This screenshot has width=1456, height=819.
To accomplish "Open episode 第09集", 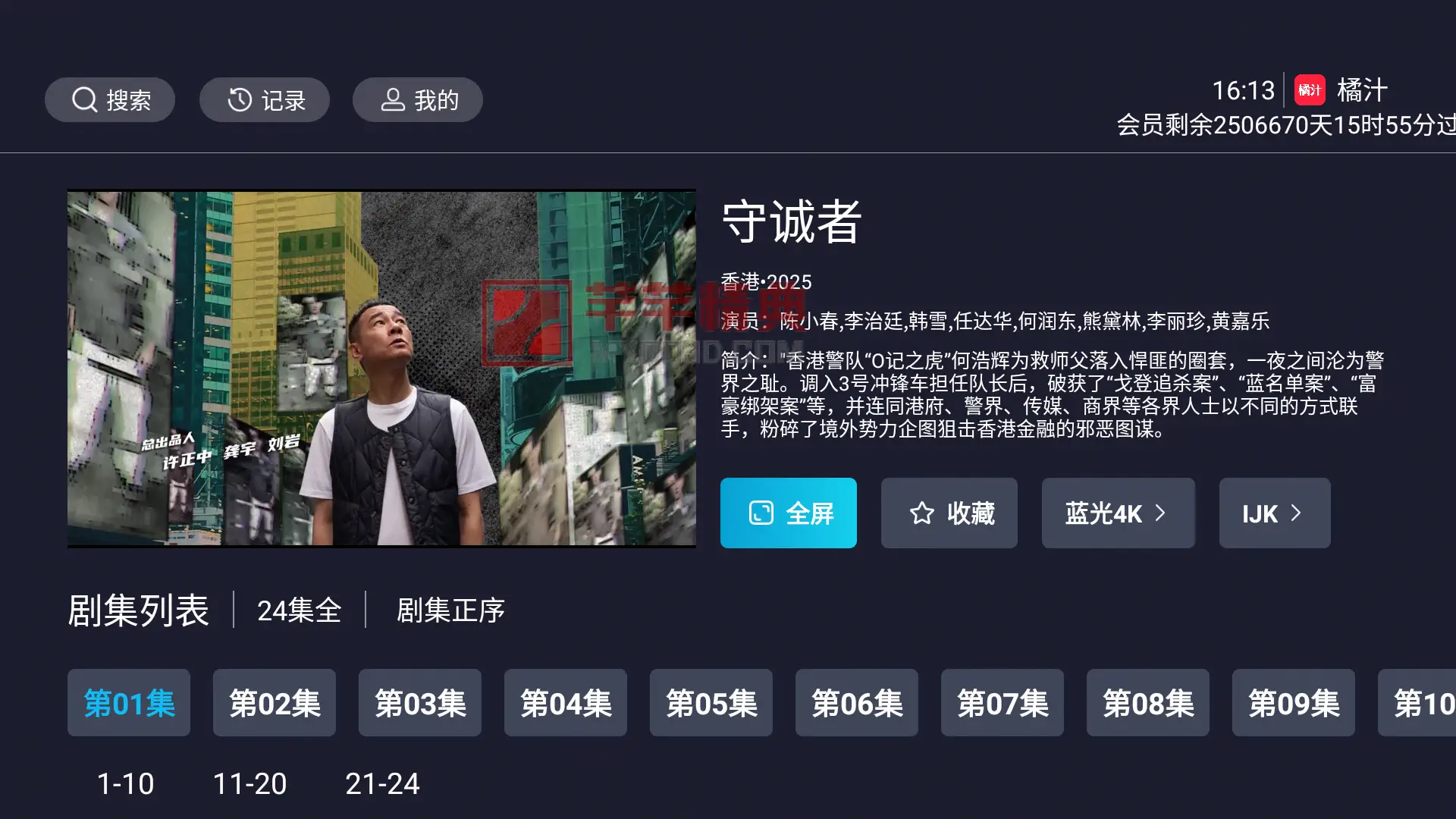I will point(1294,702).
